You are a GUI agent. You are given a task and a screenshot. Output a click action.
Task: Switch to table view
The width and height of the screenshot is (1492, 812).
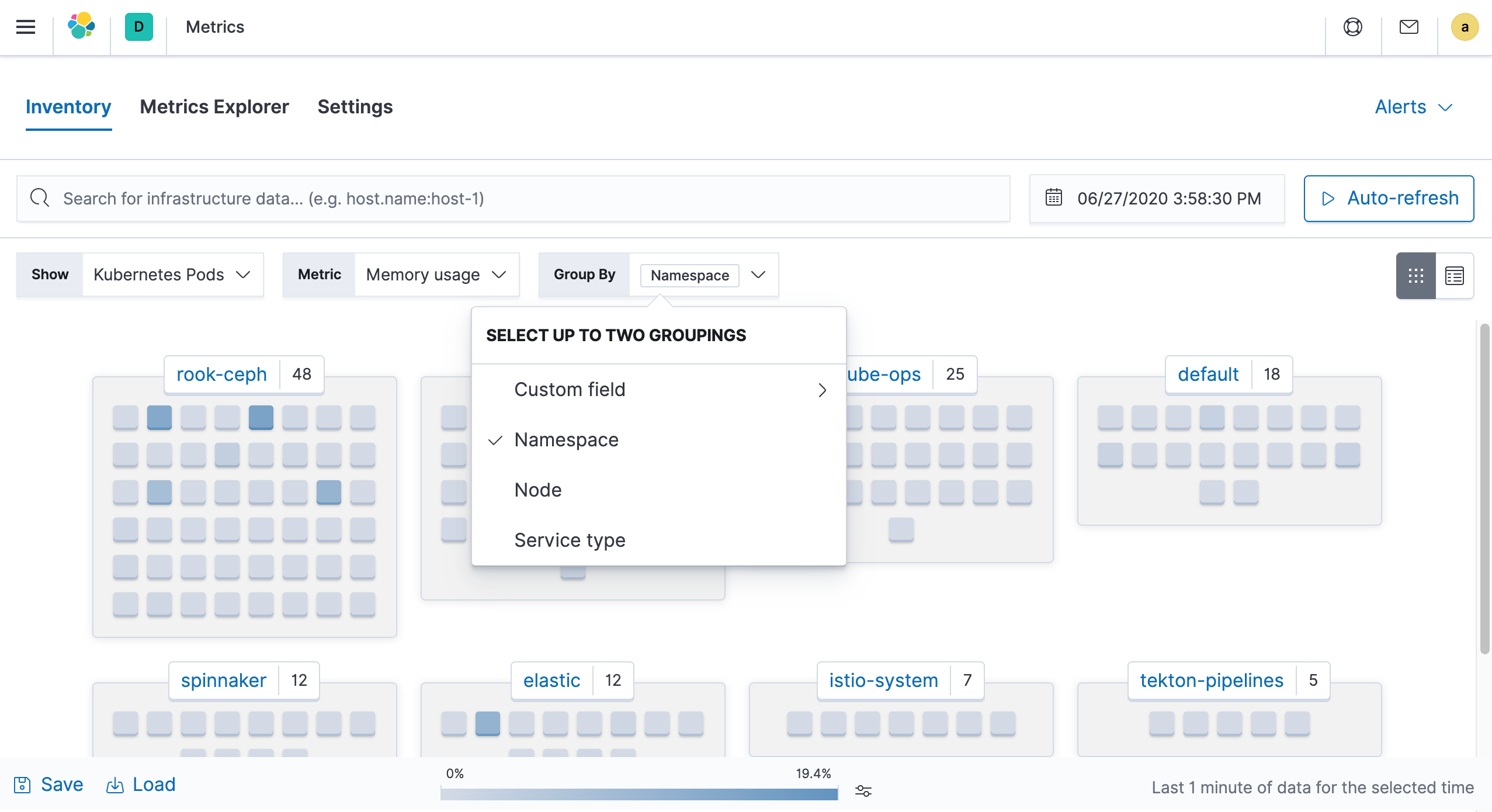[1455, 275]
